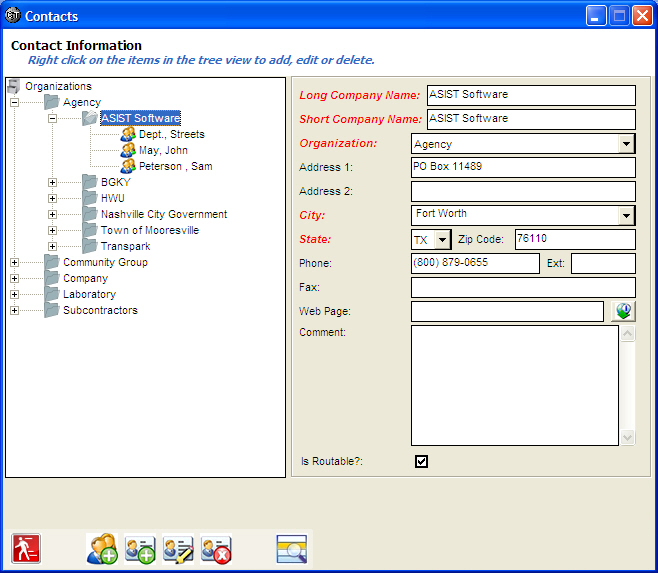
Task: Click the Agency folder icon
Action: point(52,102)
